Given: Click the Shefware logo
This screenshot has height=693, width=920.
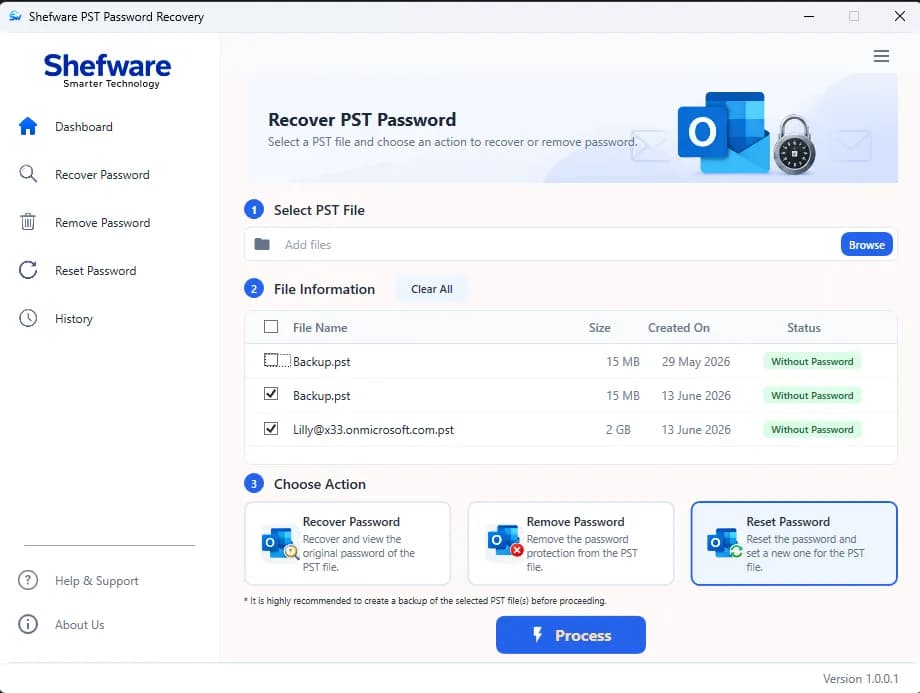Looking at the screenshot, I should pyautogui.click(x=107, y=70).
